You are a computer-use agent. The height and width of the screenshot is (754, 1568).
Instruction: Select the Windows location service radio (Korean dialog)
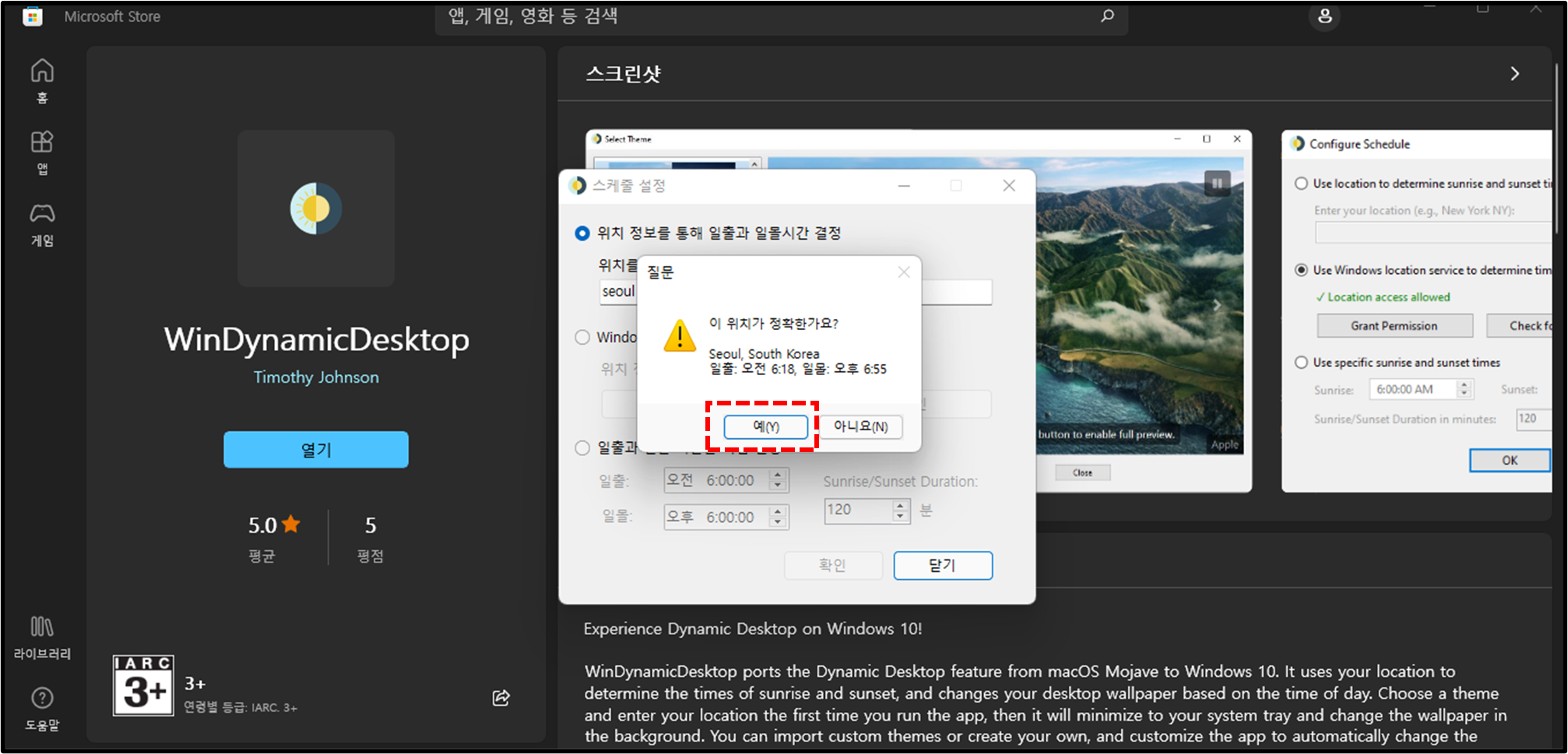(x=582, y=337)
